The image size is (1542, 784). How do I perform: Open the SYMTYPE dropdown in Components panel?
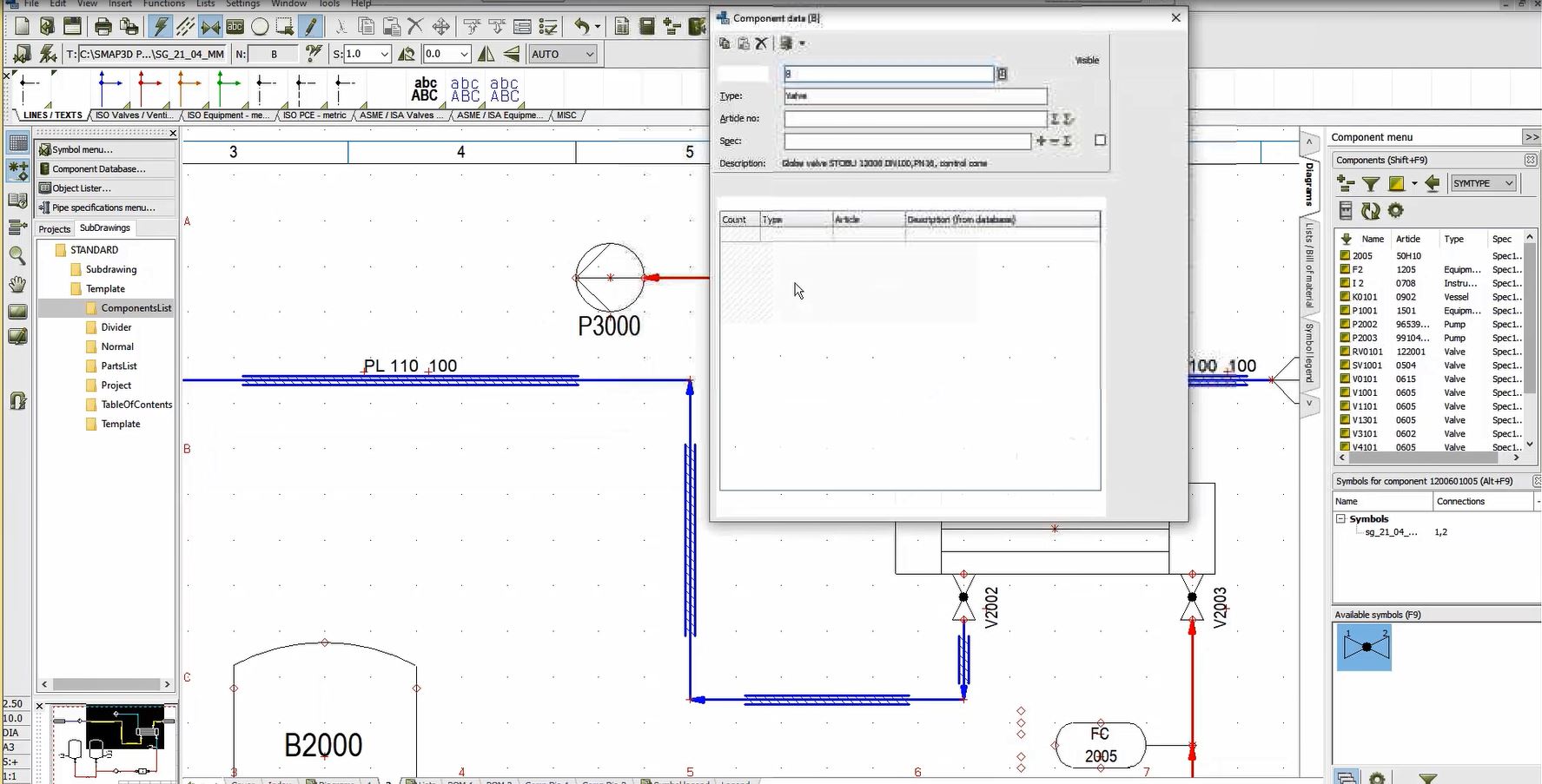coord(1484,183)
